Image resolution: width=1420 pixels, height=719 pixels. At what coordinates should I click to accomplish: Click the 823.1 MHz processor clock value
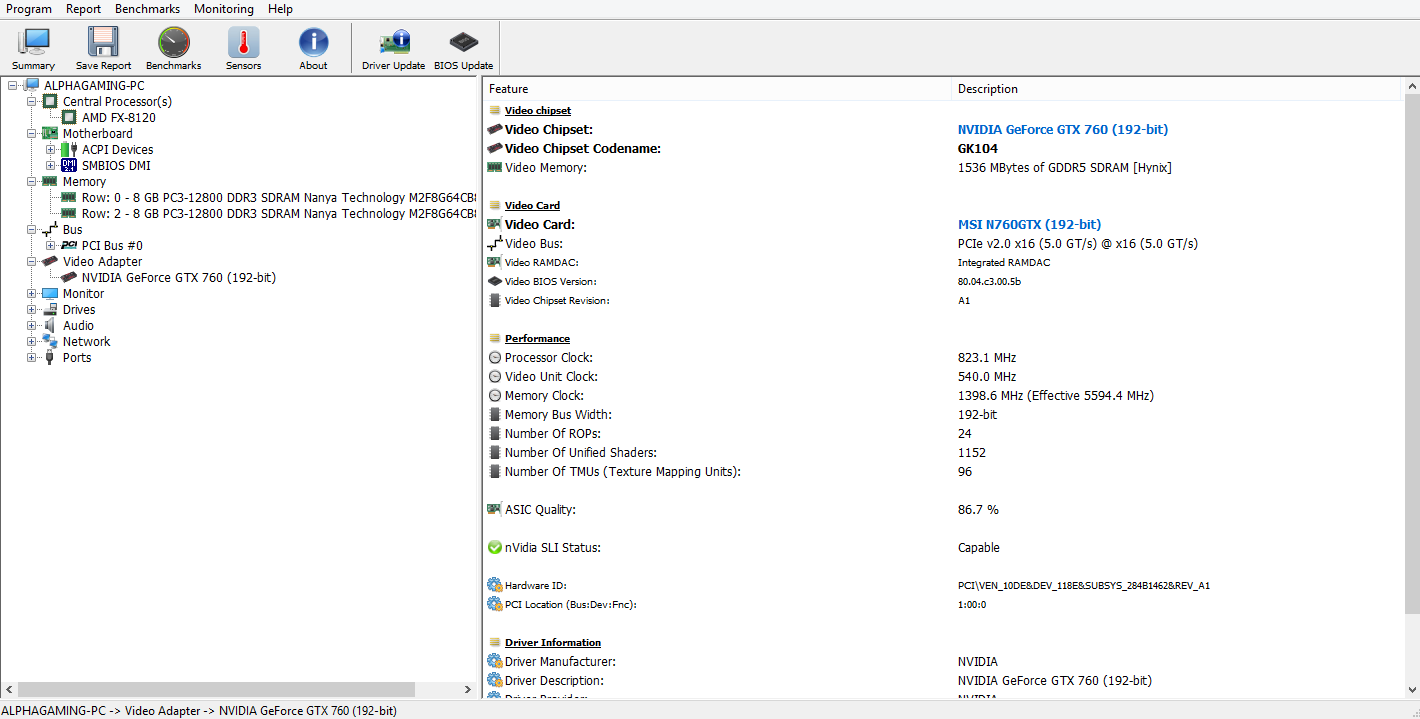click(987, 357)
